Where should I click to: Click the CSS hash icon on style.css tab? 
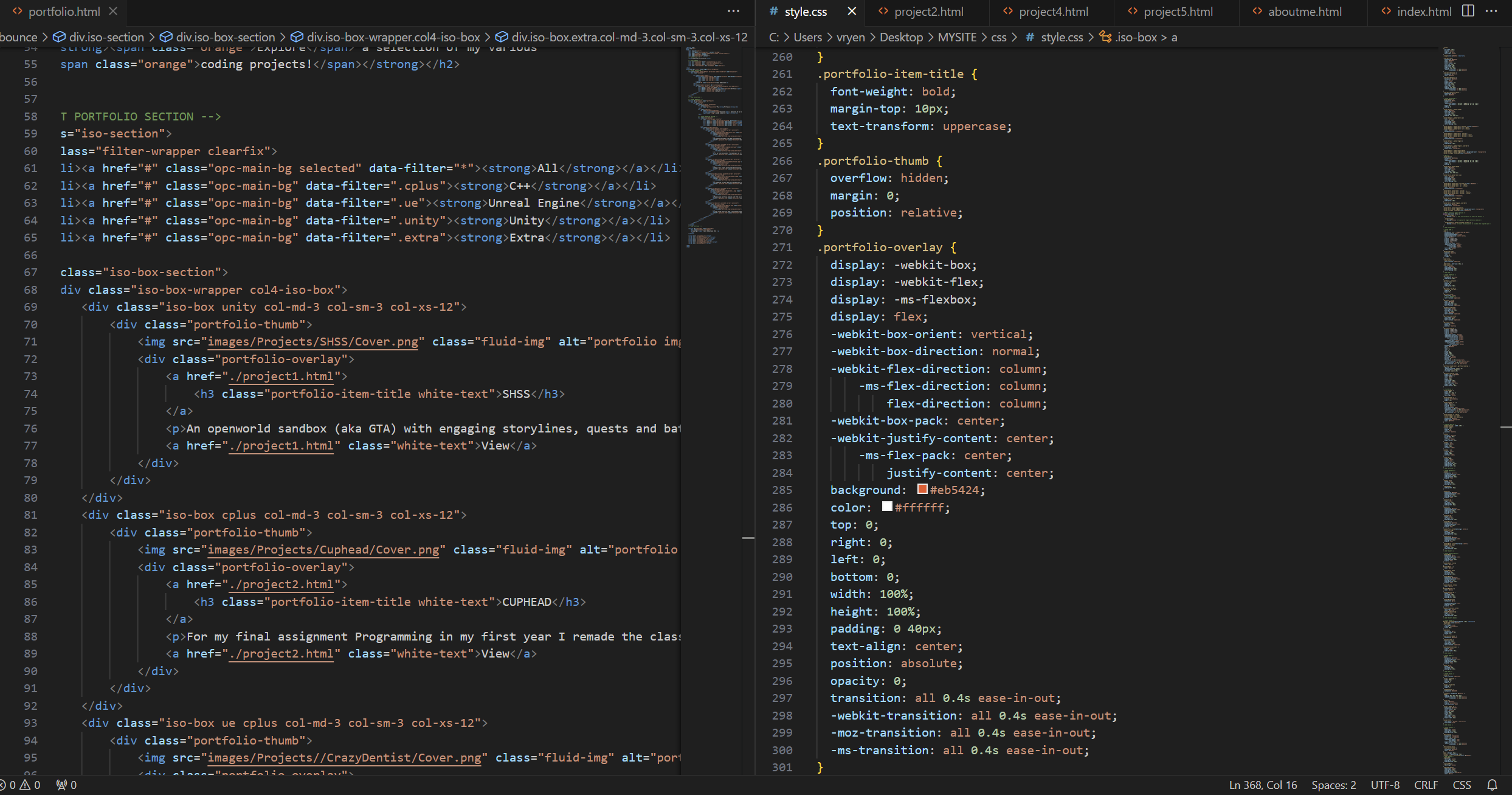point(774,12)
